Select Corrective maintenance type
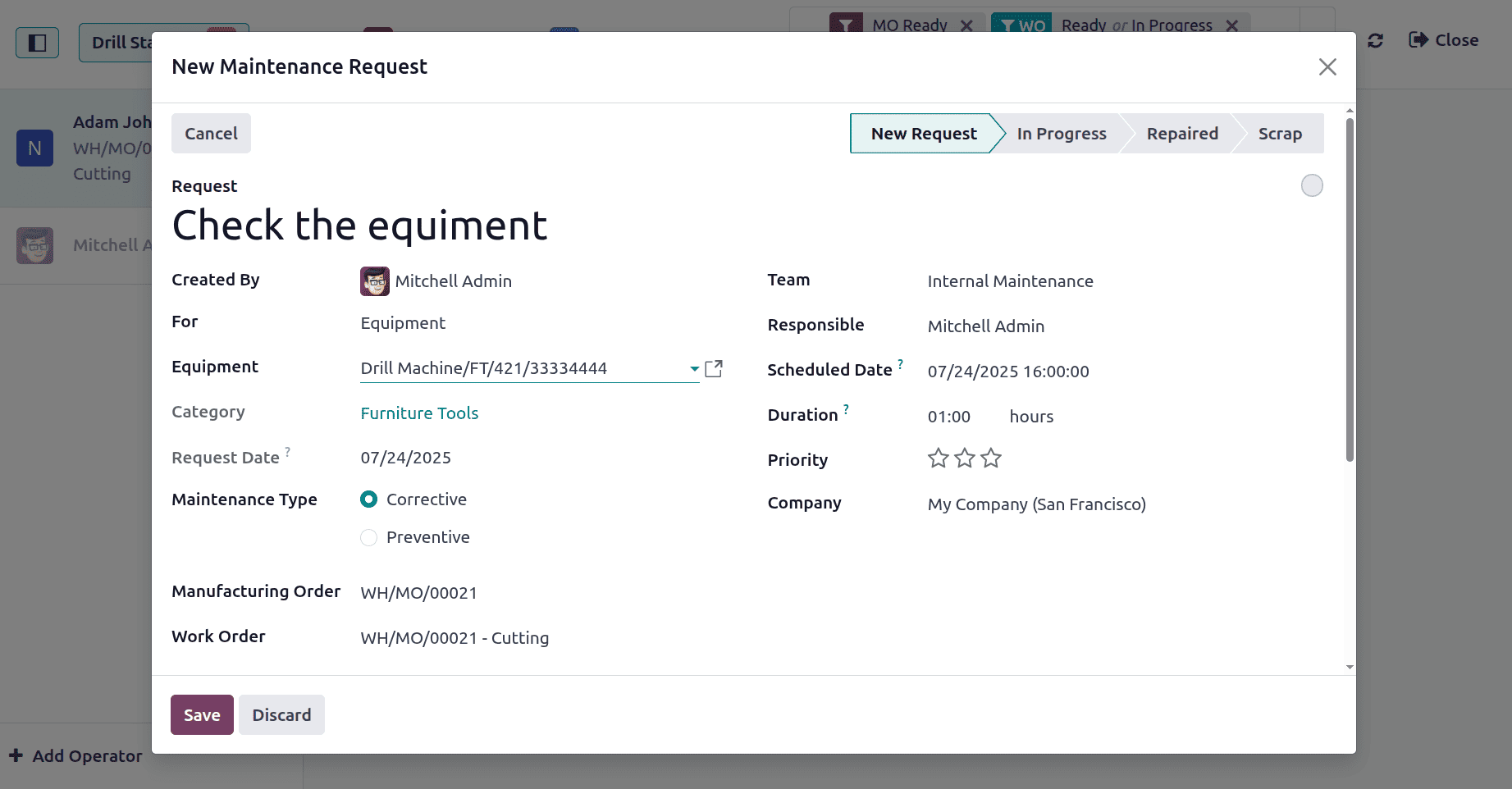Screen dimensions: 1512x789 click(x=368, y=499)
